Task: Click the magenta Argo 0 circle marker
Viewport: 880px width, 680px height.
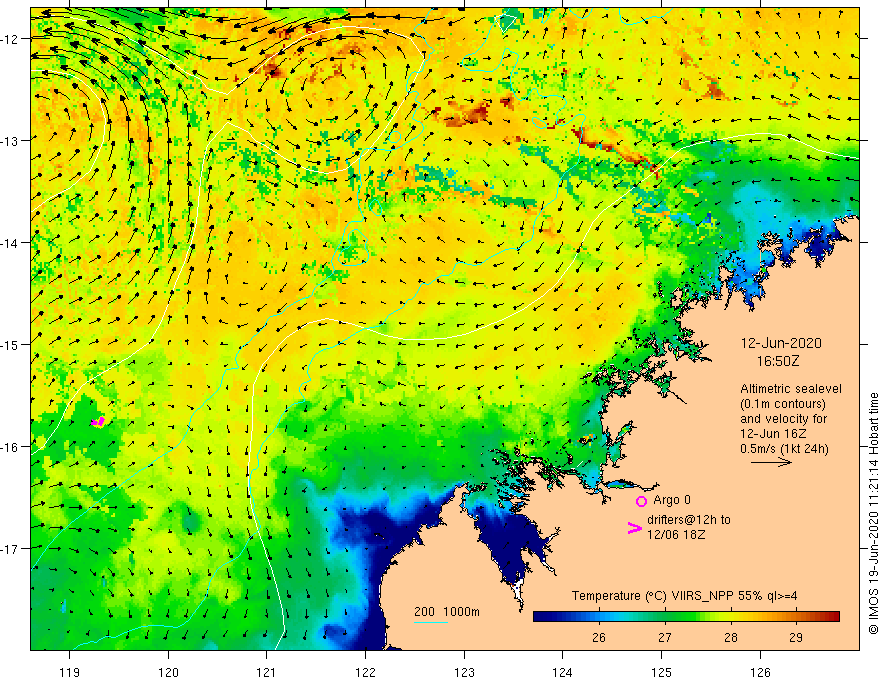Action: pos(641,501)
